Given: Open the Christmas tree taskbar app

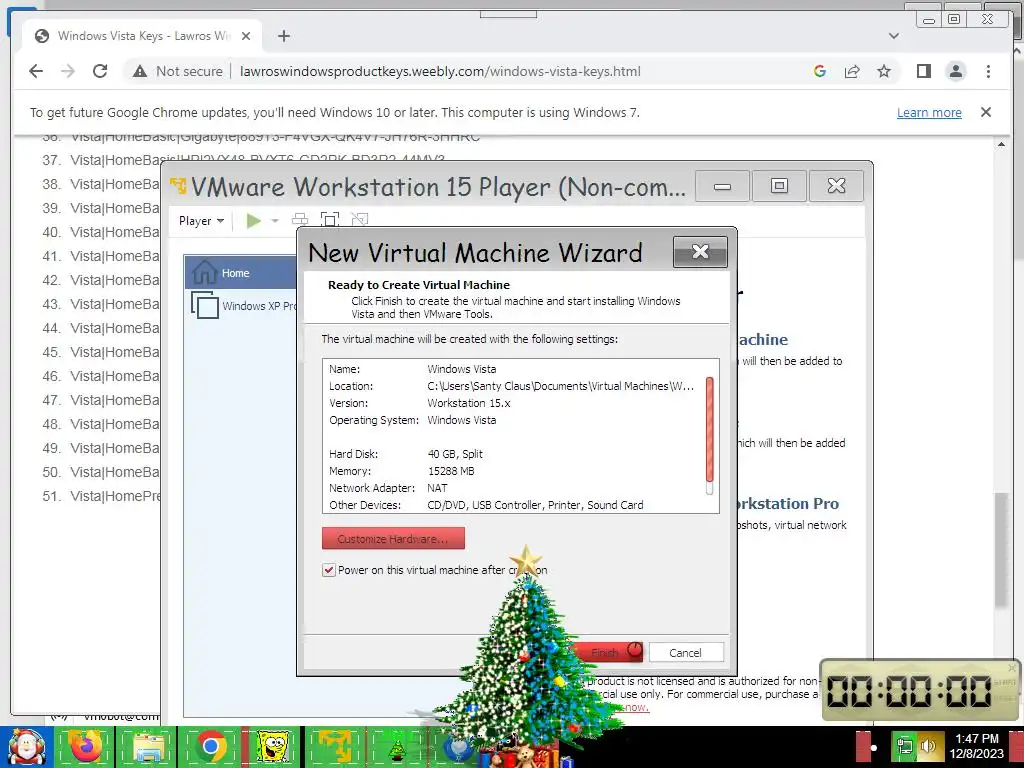Looking at the screenshot, I should 396,747.
